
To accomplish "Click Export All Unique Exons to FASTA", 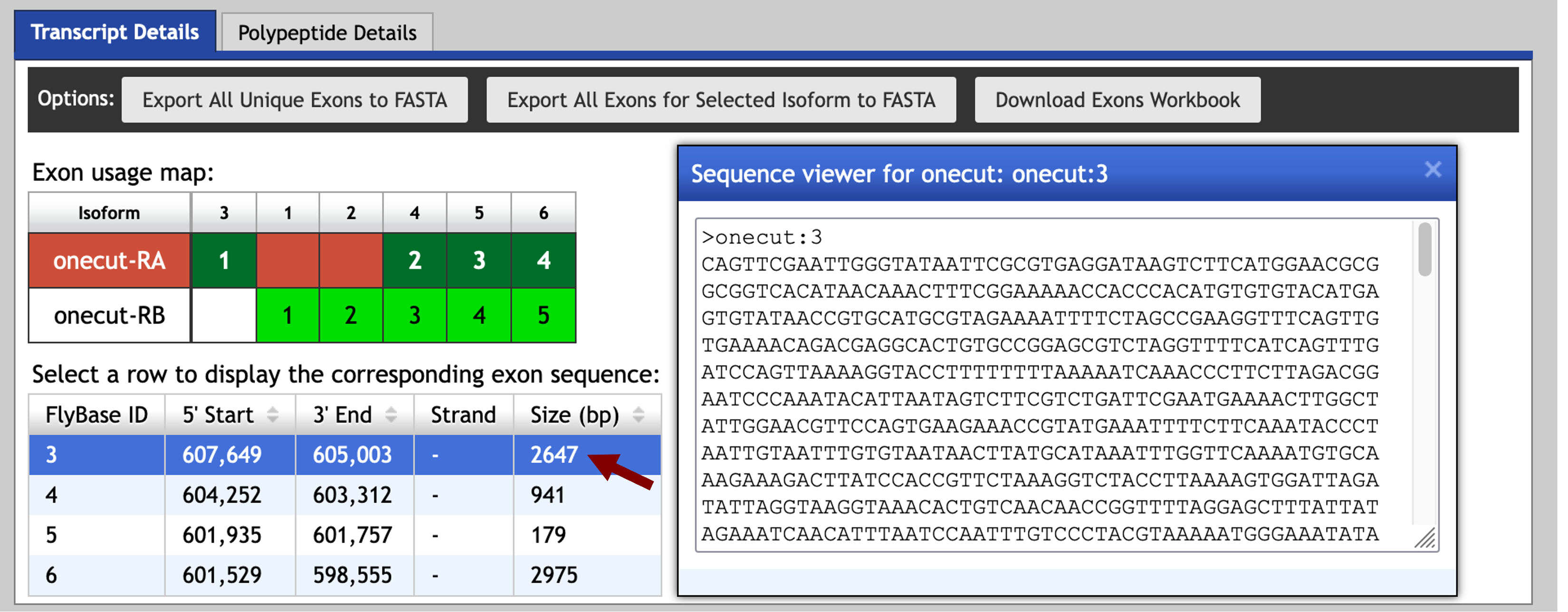I will click(295, 100).
